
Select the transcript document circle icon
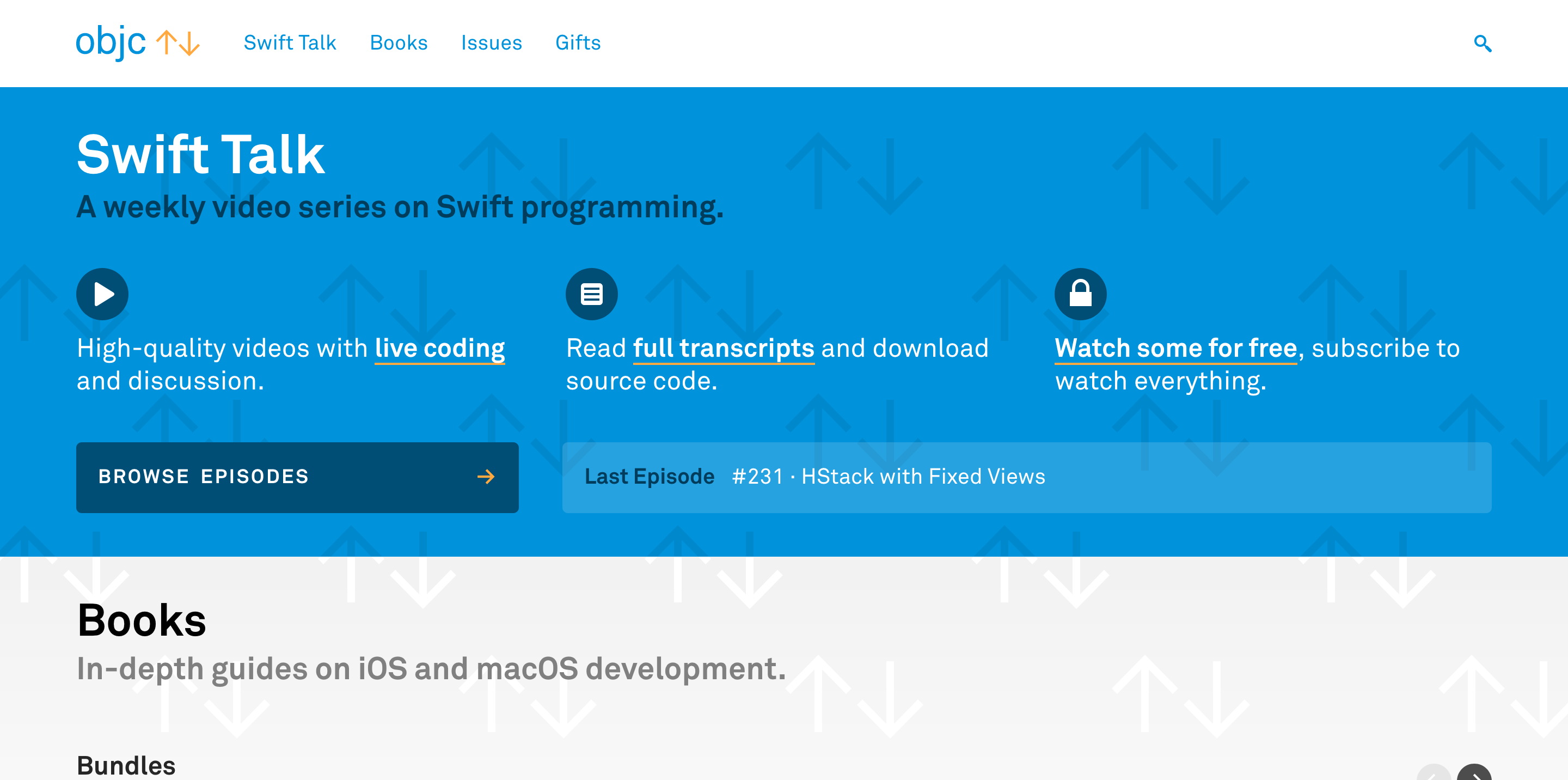point(592,294)
